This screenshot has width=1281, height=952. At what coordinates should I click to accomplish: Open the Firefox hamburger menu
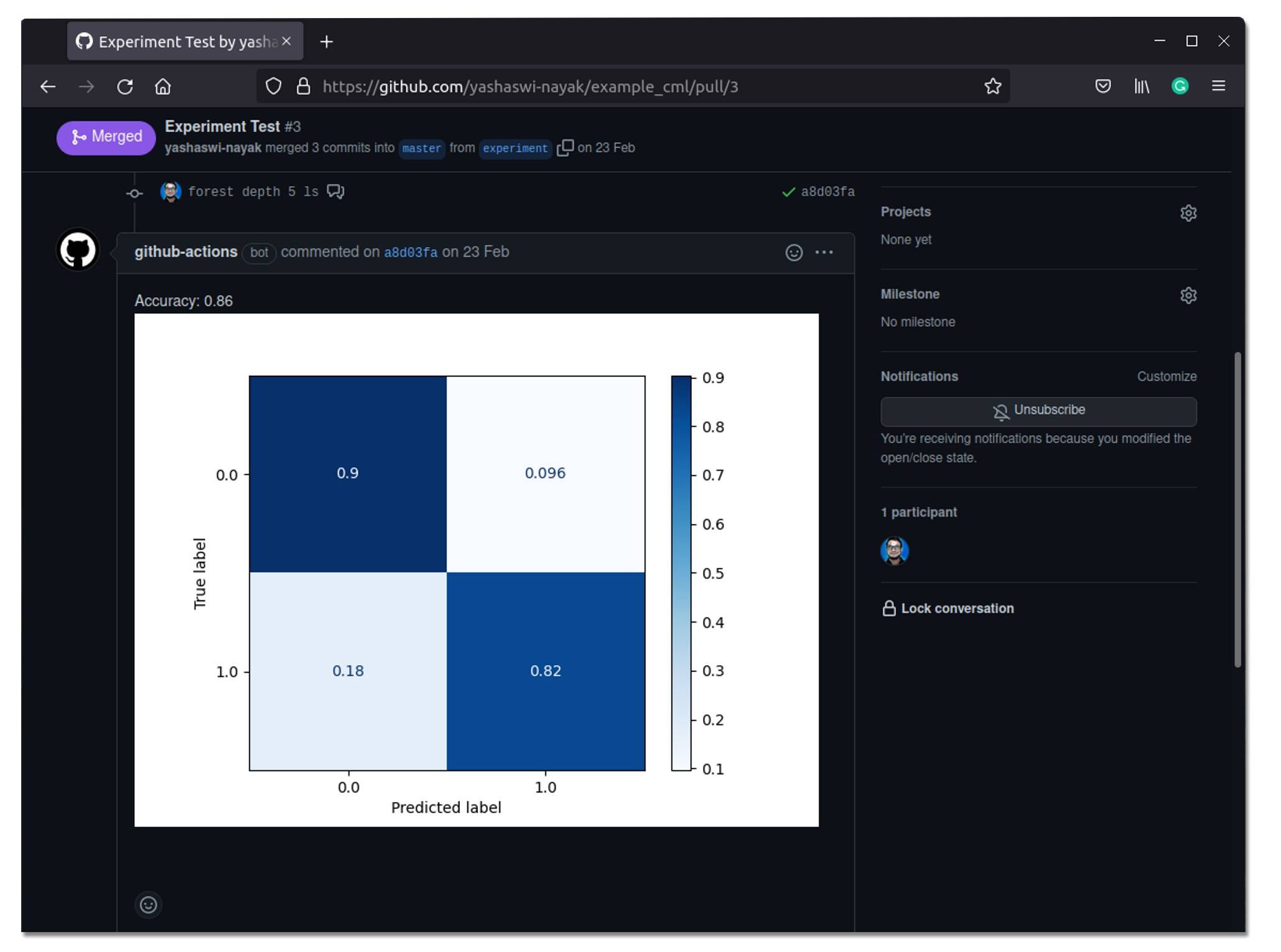(1218, 86)
